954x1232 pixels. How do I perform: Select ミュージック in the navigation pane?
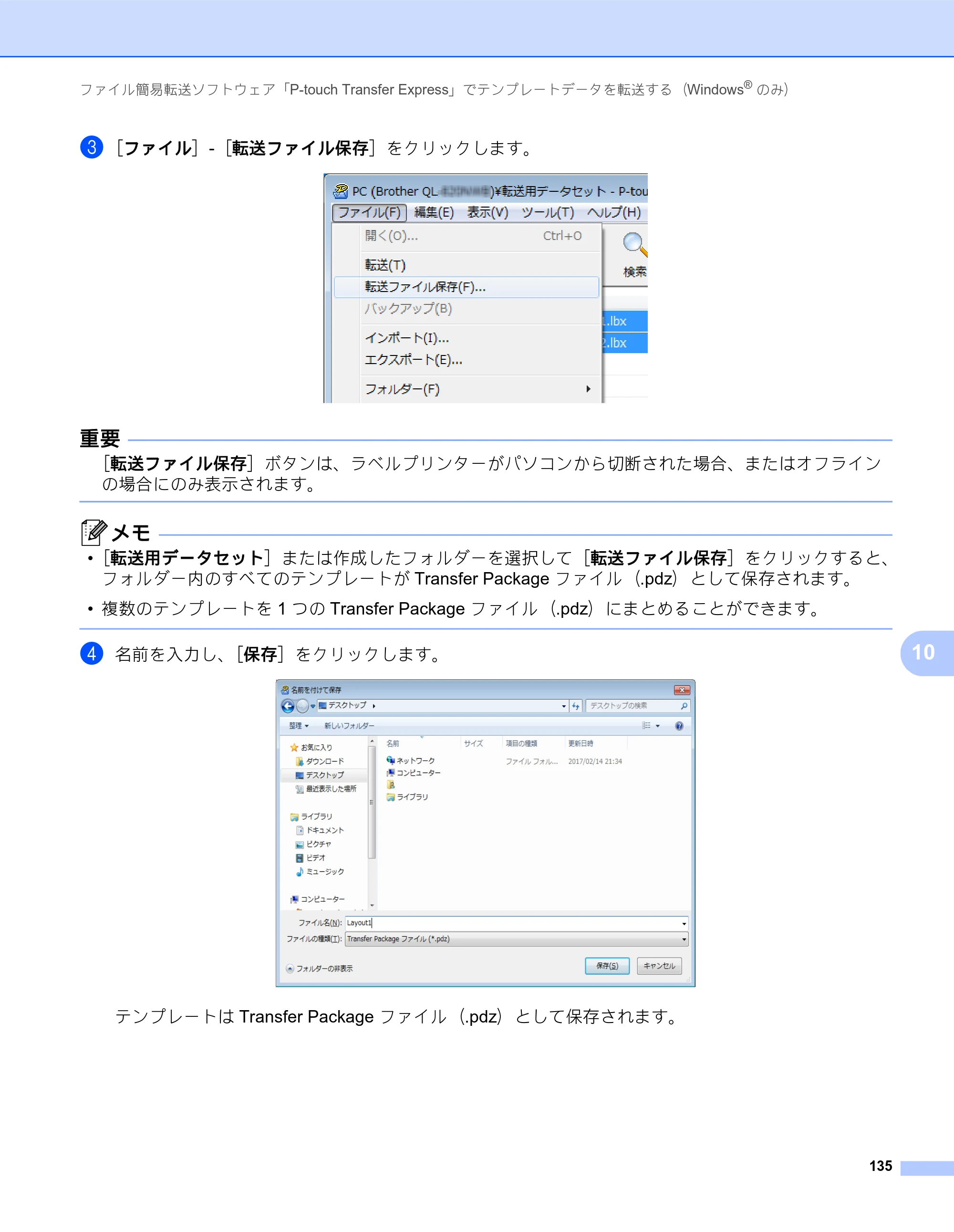click(x=320, y=872)
